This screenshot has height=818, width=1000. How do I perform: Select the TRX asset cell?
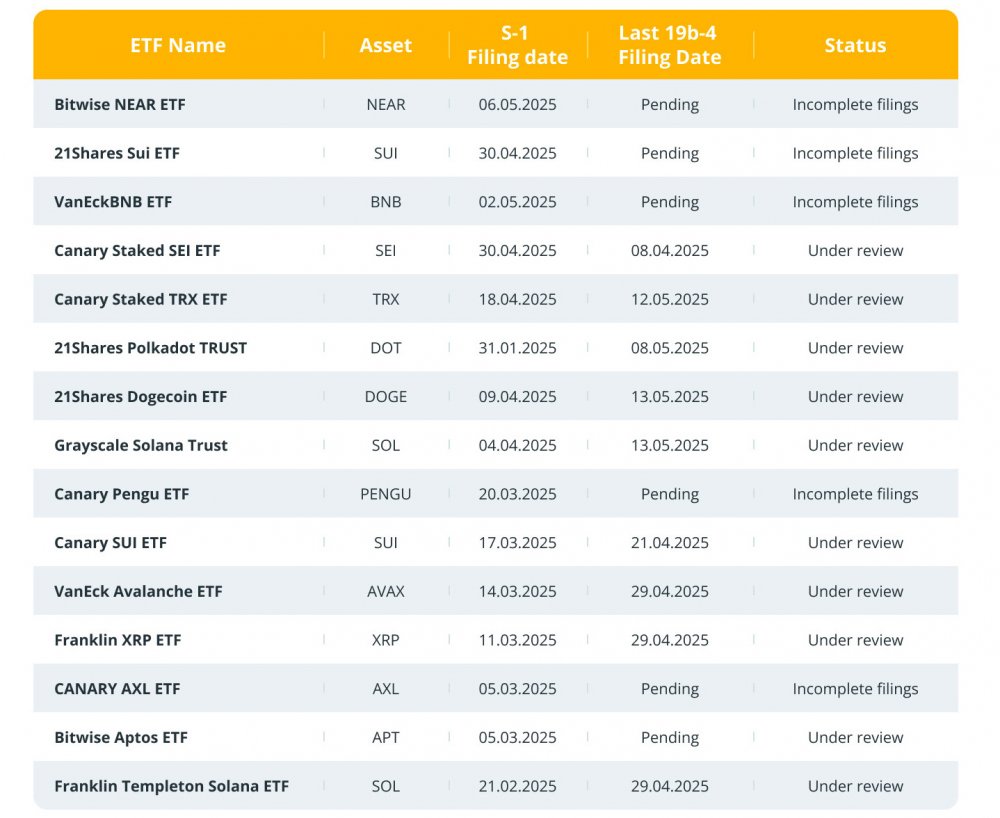coord(386,299)
